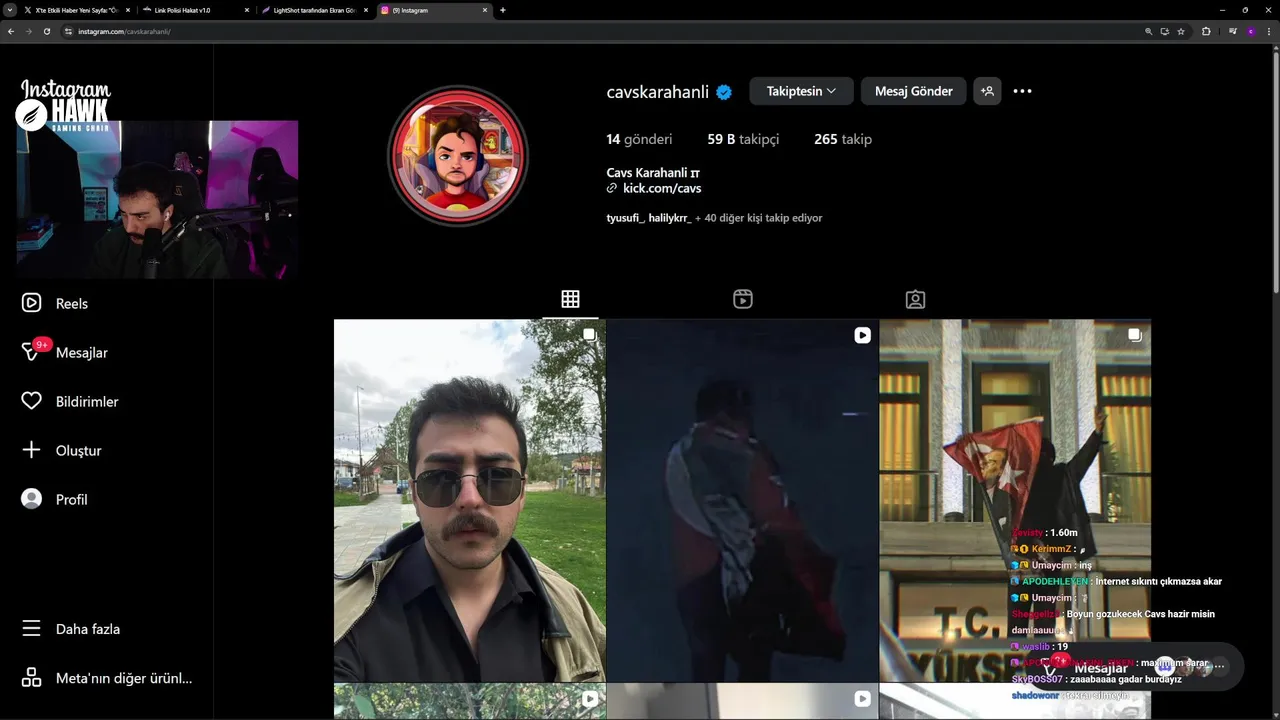This screenshot has width=1280, height=720.
Task: Click the browser forward arrow
Action: [28, 31]
